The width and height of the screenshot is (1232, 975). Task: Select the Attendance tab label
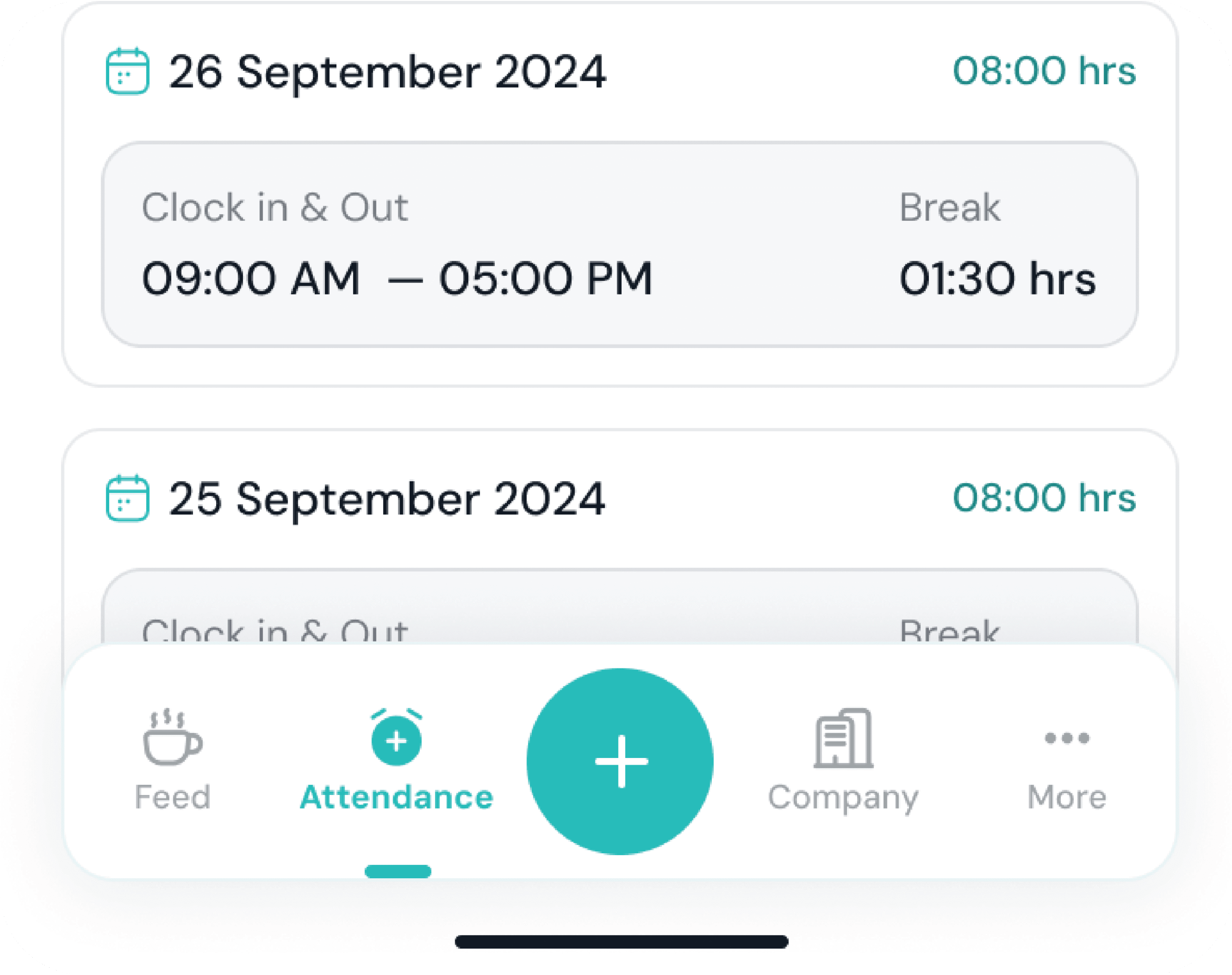click(396, 797)
